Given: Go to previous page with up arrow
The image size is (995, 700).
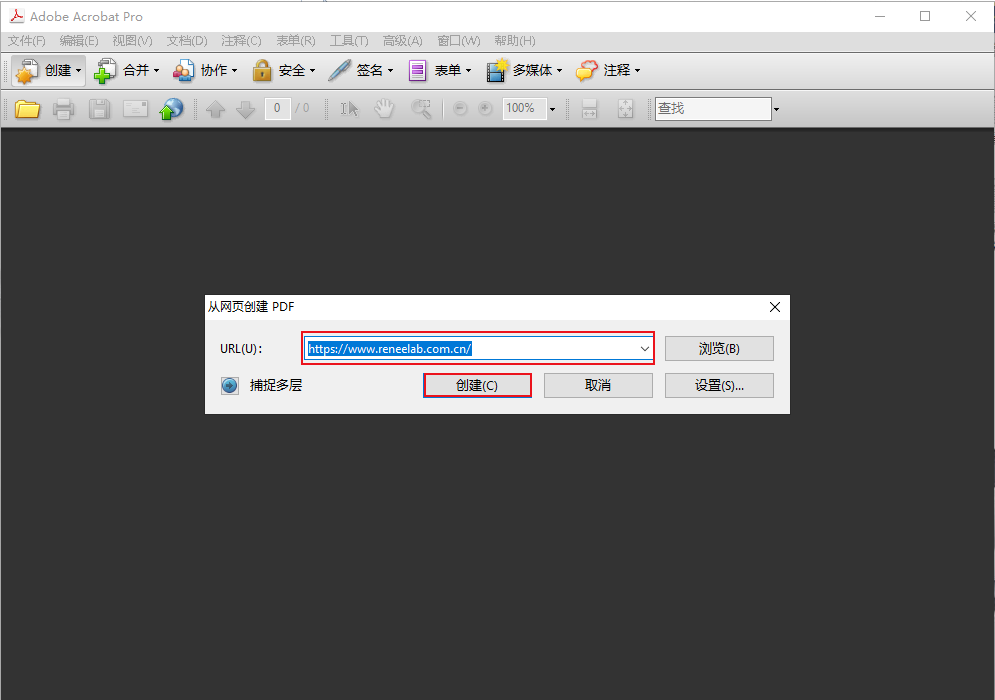Looking at the screenshot, I should point(216,109).
